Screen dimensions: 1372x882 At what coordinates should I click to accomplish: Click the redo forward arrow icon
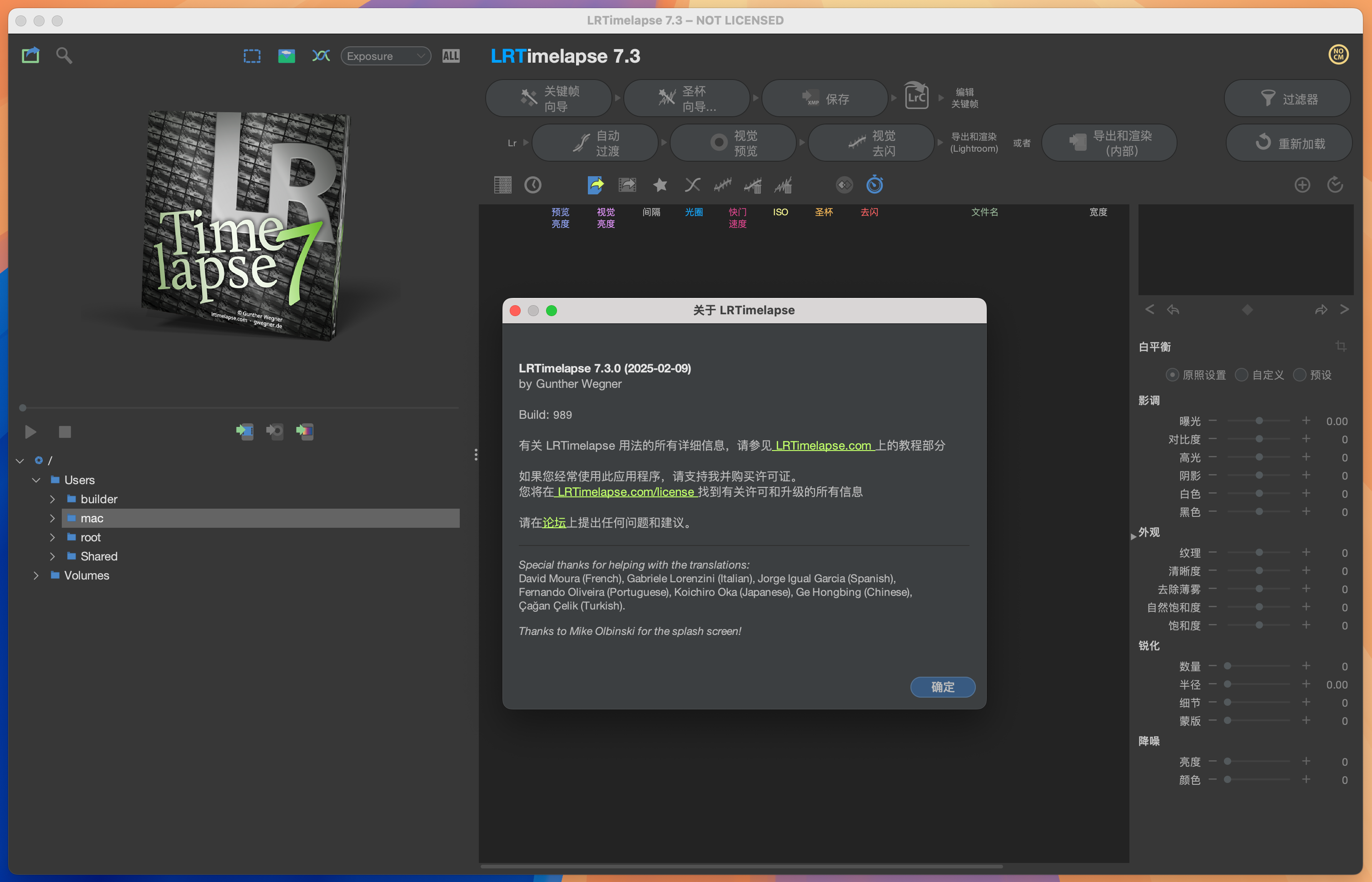pyautogui.click(x=1321, y=310)
